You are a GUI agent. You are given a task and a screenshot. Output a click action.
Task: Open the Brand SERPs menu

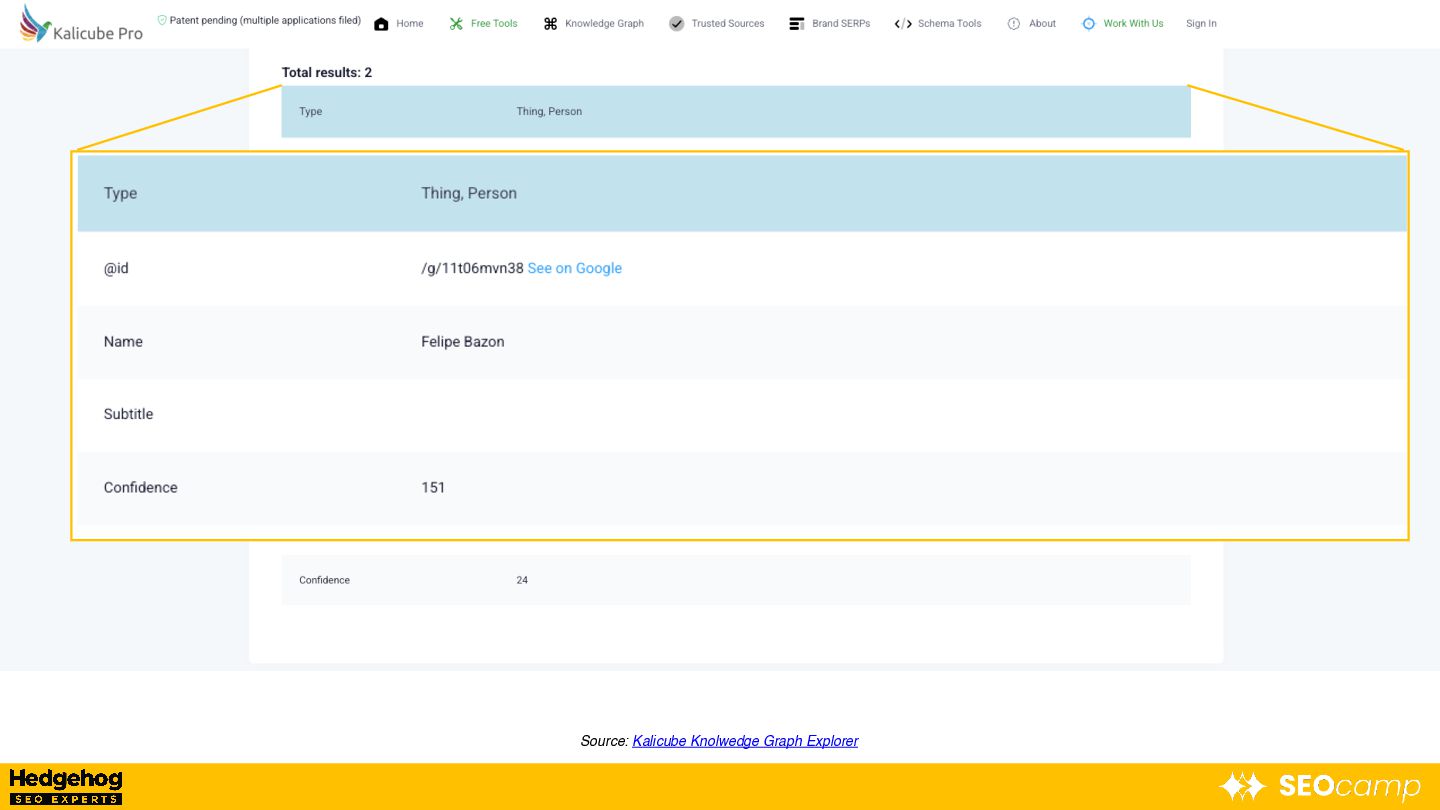coord(841,24)
